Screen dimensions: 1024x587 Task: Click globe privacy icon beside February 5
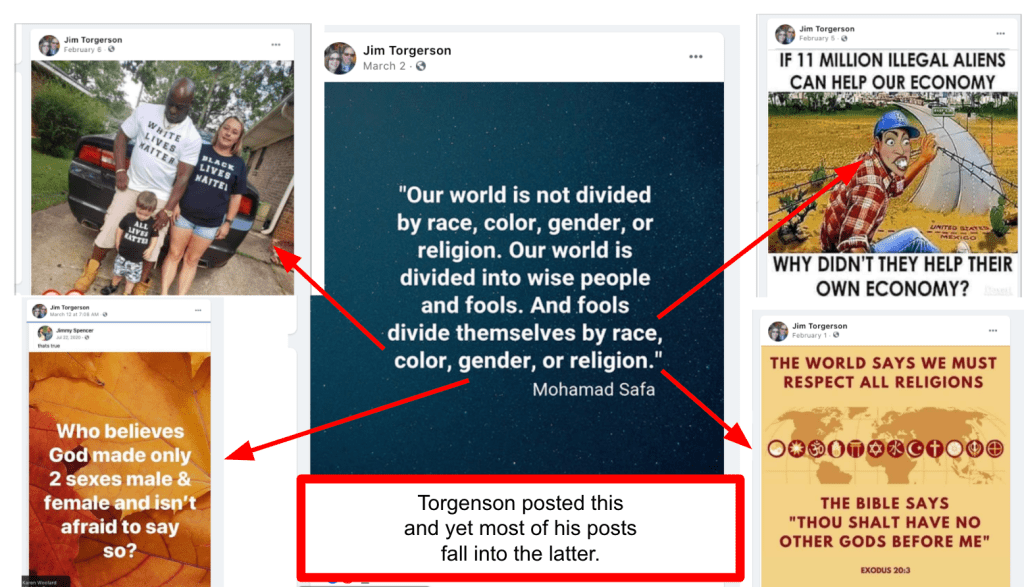pyautogui.click(x=844, y=39)
